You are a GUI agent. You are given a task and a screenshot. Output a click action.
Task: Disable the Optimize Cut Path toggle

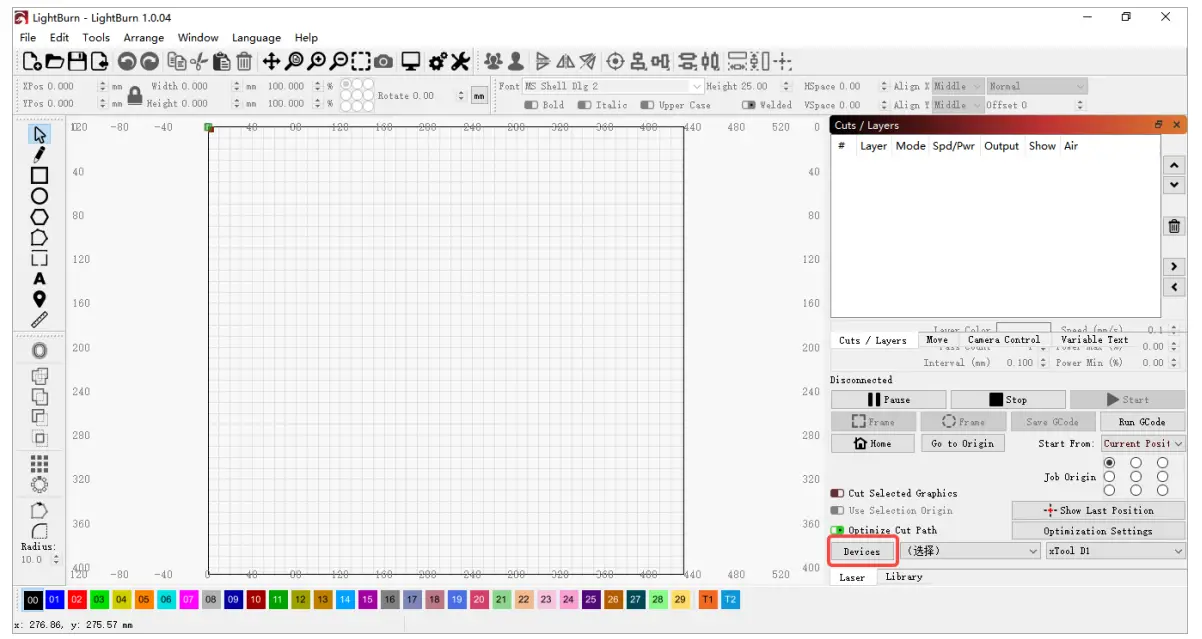837,530
